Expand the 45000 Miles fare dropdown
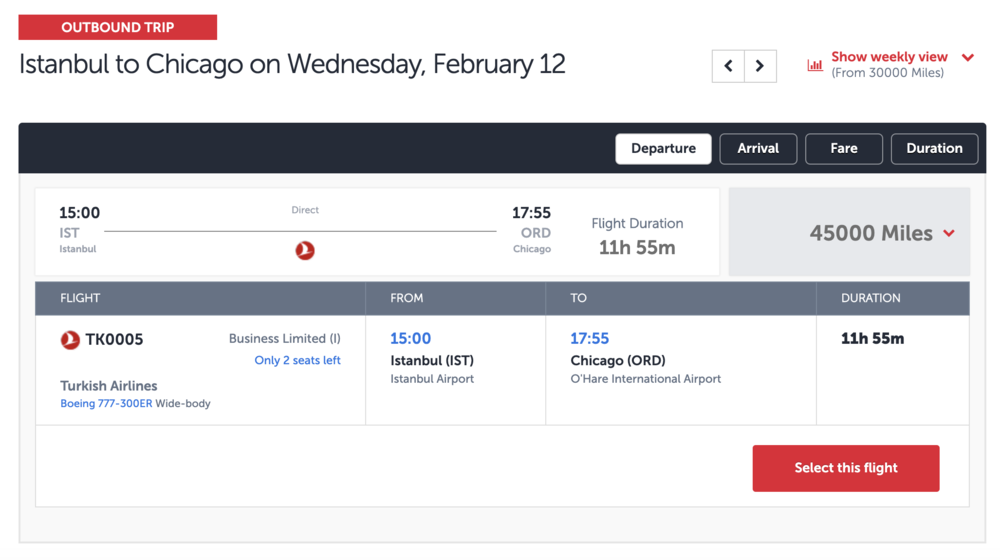Screen dimensions: 1000x560 click(x=949, y=233)
